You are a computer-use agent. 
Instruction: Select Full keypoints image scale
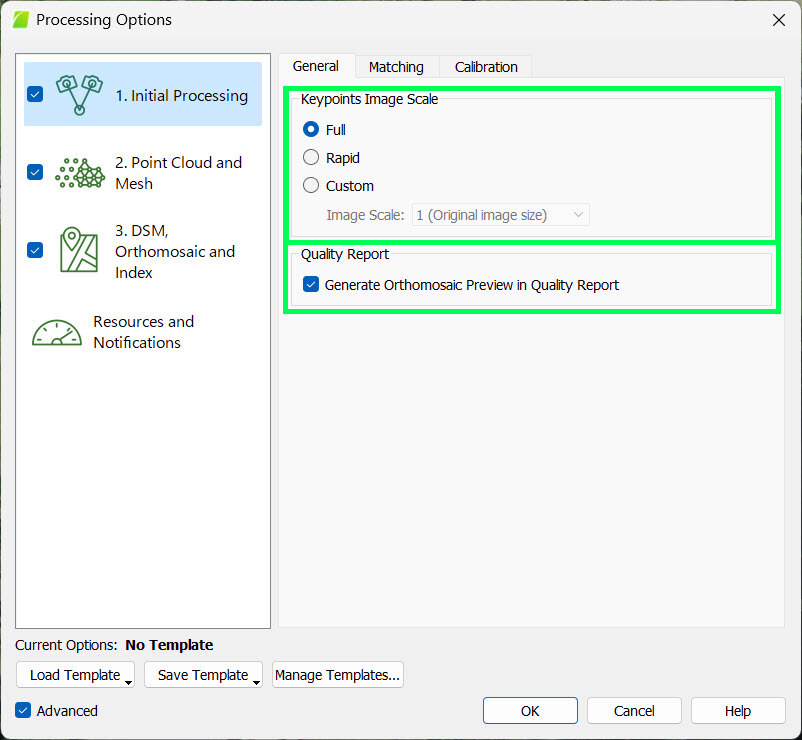pos(311,130)
